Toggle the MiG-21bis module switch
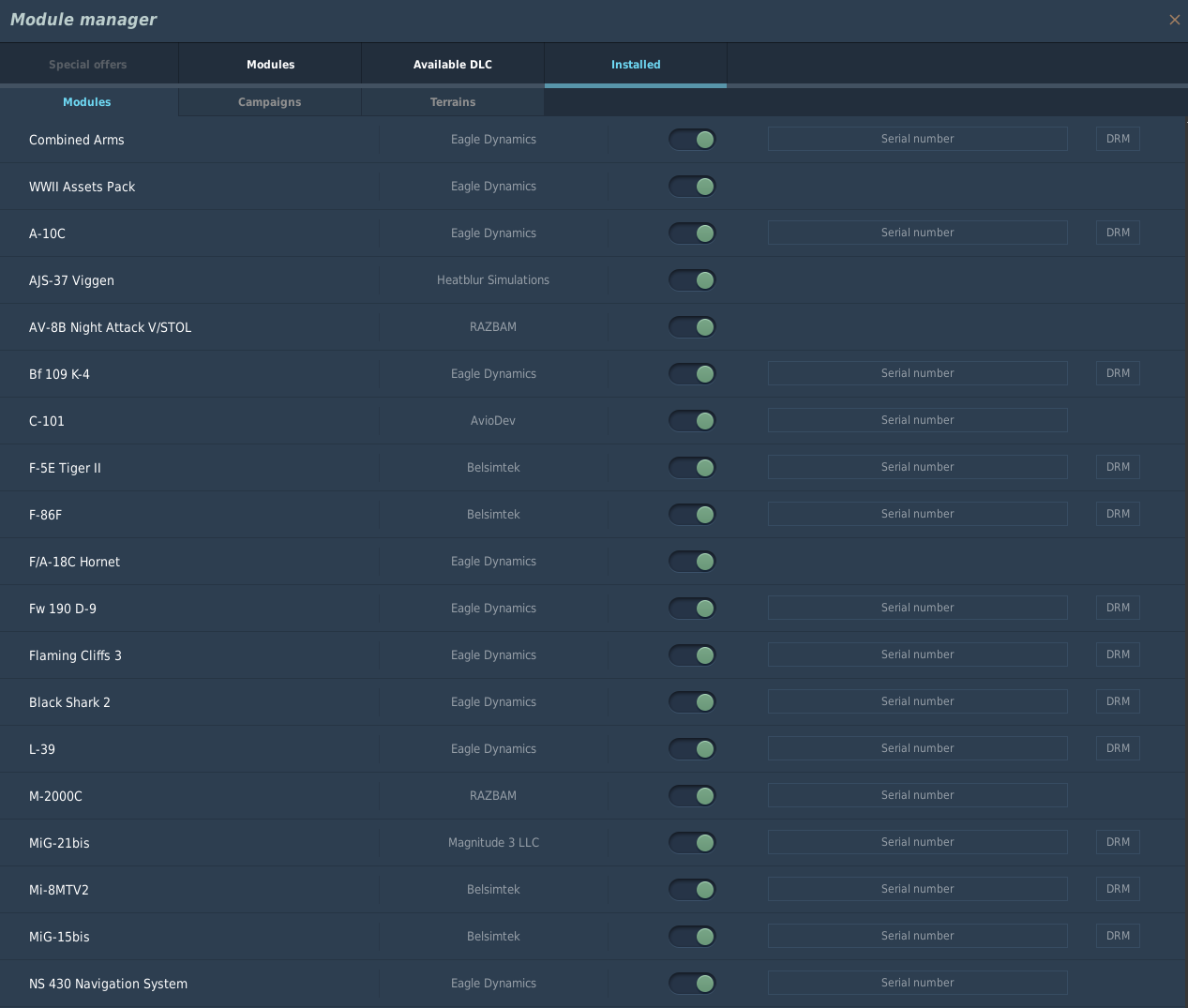Screen dimensions: 1188x1008 pyautogui.click(x=692, y=843)
